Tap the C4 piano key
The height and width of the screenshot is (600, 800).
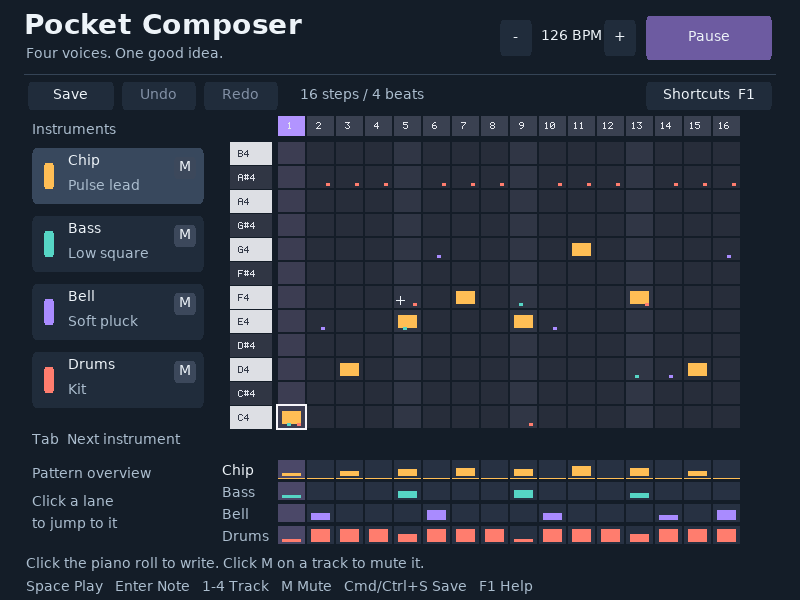(x=251, y=417)
